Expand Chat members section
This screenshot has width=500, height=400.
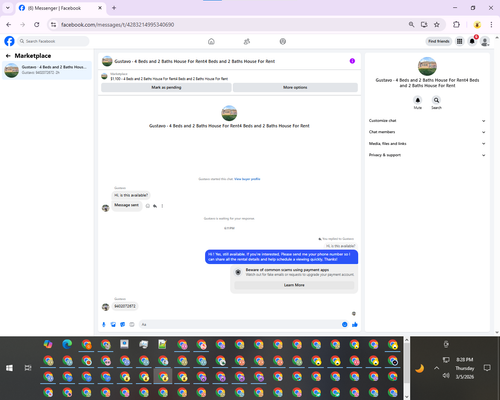pos(427,132)
